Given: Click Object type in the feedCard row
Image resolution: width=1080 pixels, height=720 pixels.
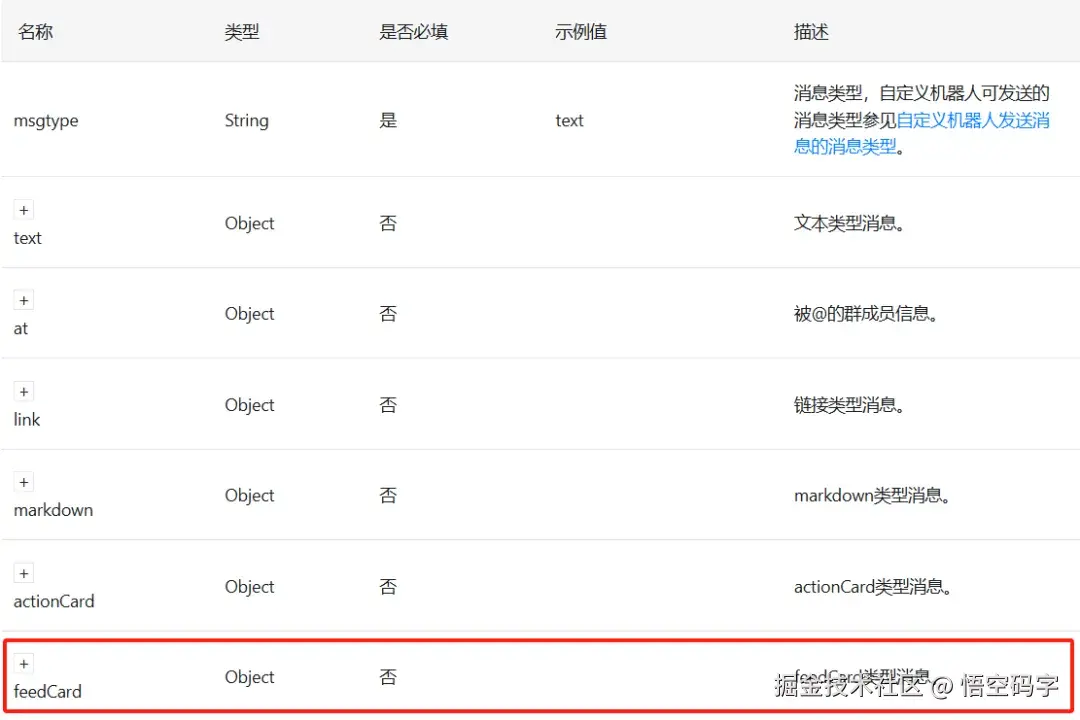Looking at the screenshot, I should pos(249,677).
